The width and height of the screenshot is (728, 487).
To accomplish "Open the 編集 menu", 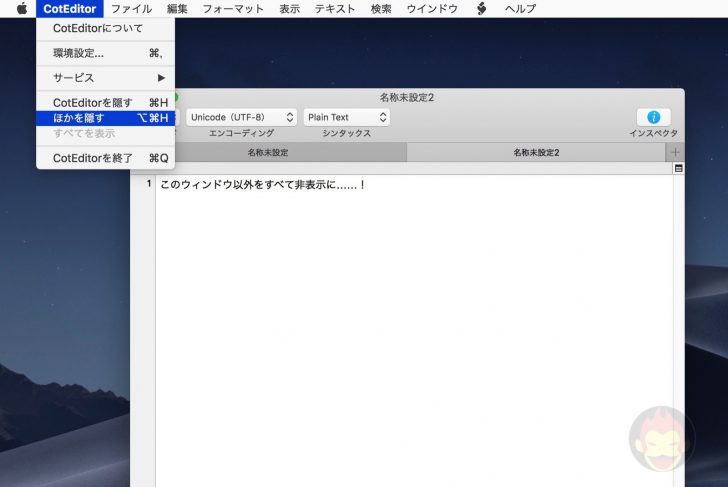I will [177, 8].
